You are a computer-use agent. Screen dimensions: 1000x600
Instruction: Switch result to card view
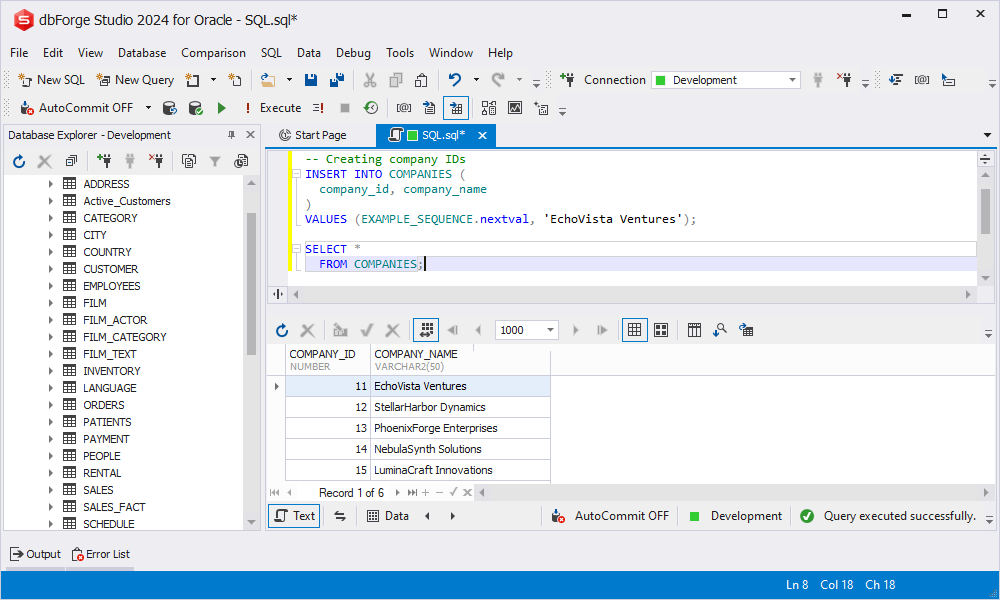click(x=661, y=330)
